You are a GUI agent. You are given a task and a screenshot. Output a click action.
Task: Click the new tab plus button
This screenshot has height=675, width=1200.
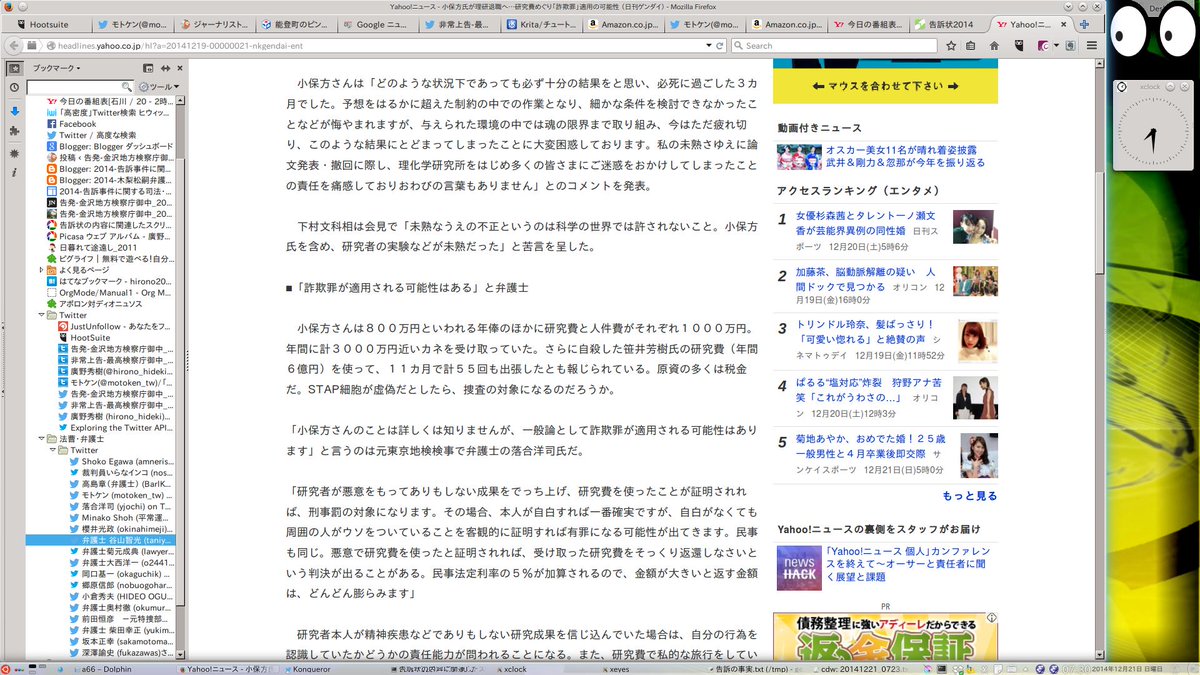pyautogui.click(x=1085, y=23)
